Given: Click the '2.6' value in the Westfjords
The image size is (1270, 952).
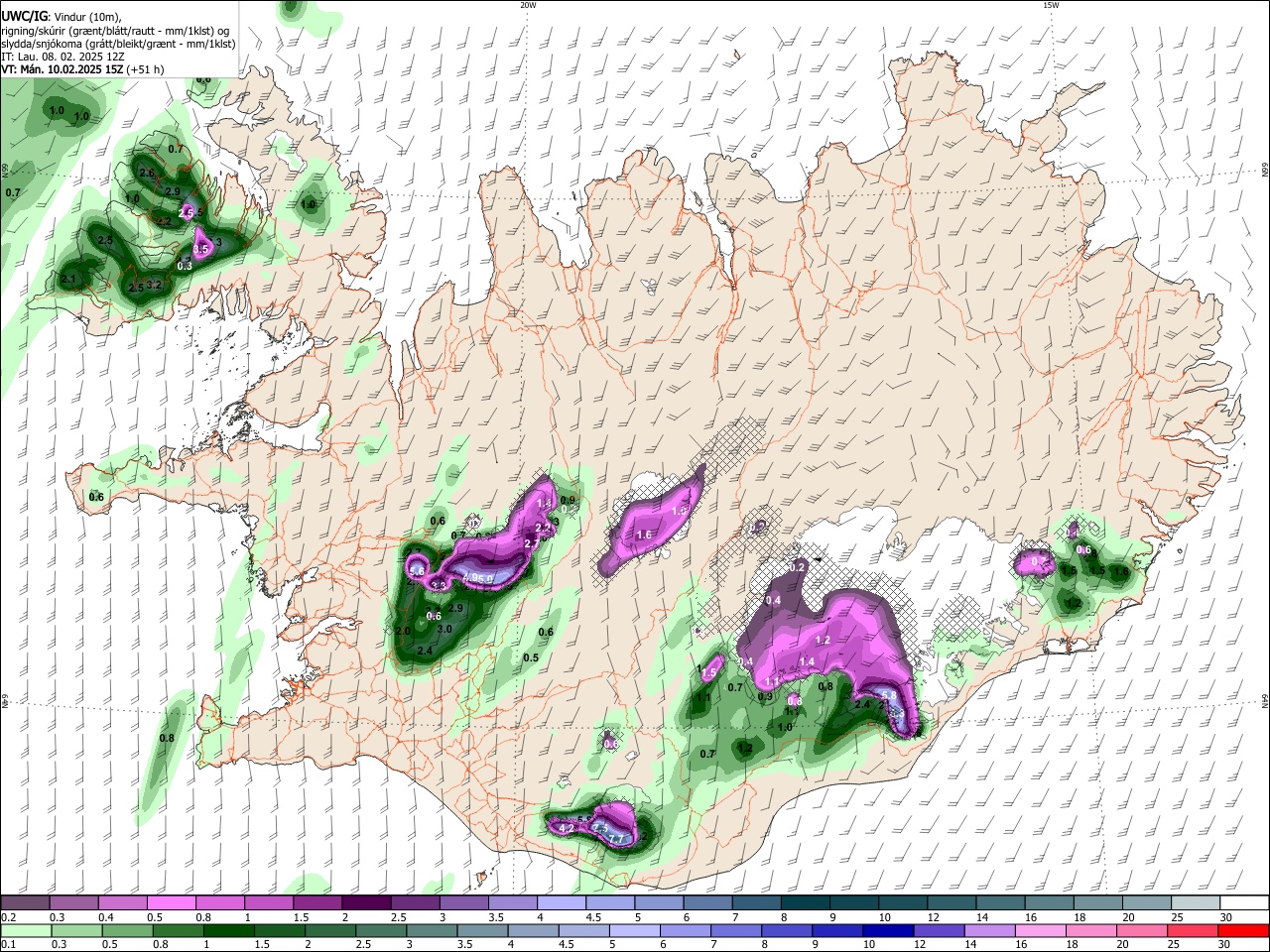Looking at the screenshot, I should pyautogui.click(x=147, y=173).
